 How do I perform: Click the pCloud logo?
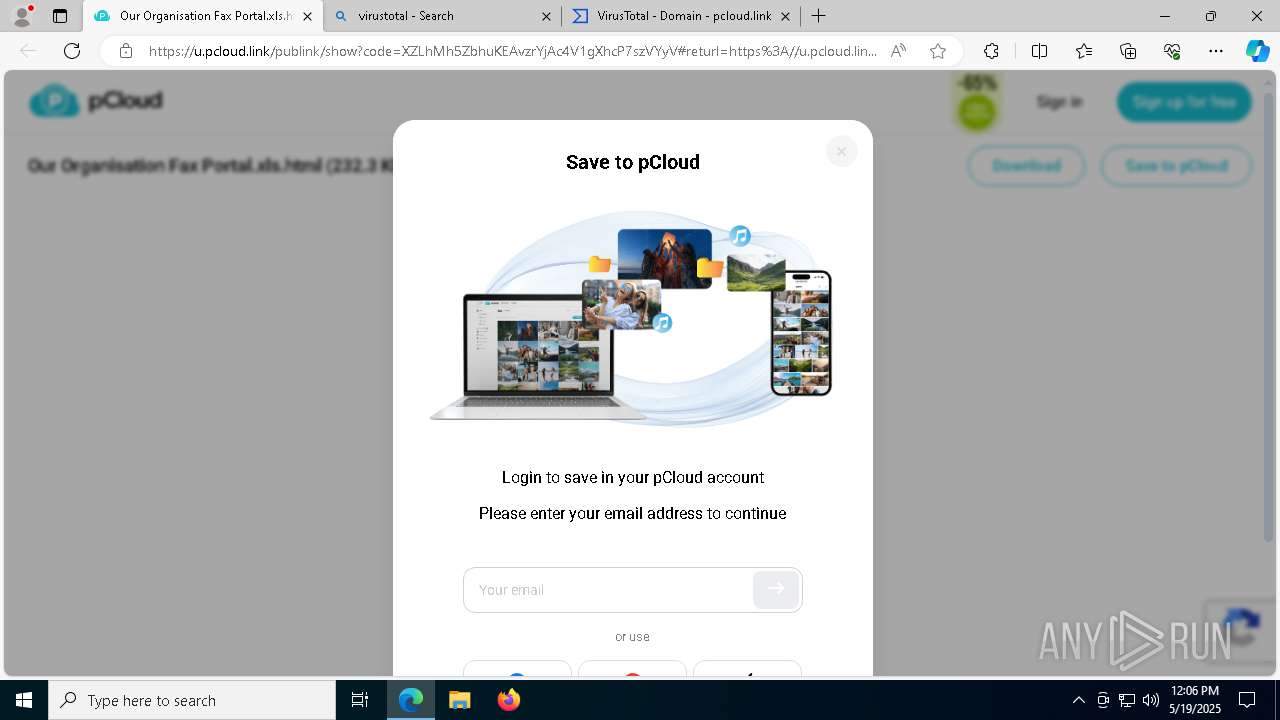(96, 101)
